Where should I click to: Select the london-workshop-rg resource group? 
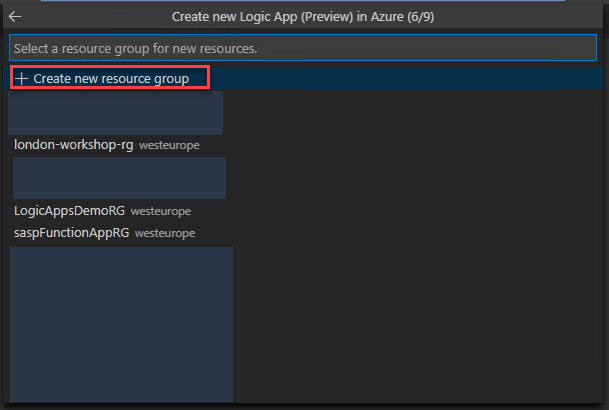74,145
